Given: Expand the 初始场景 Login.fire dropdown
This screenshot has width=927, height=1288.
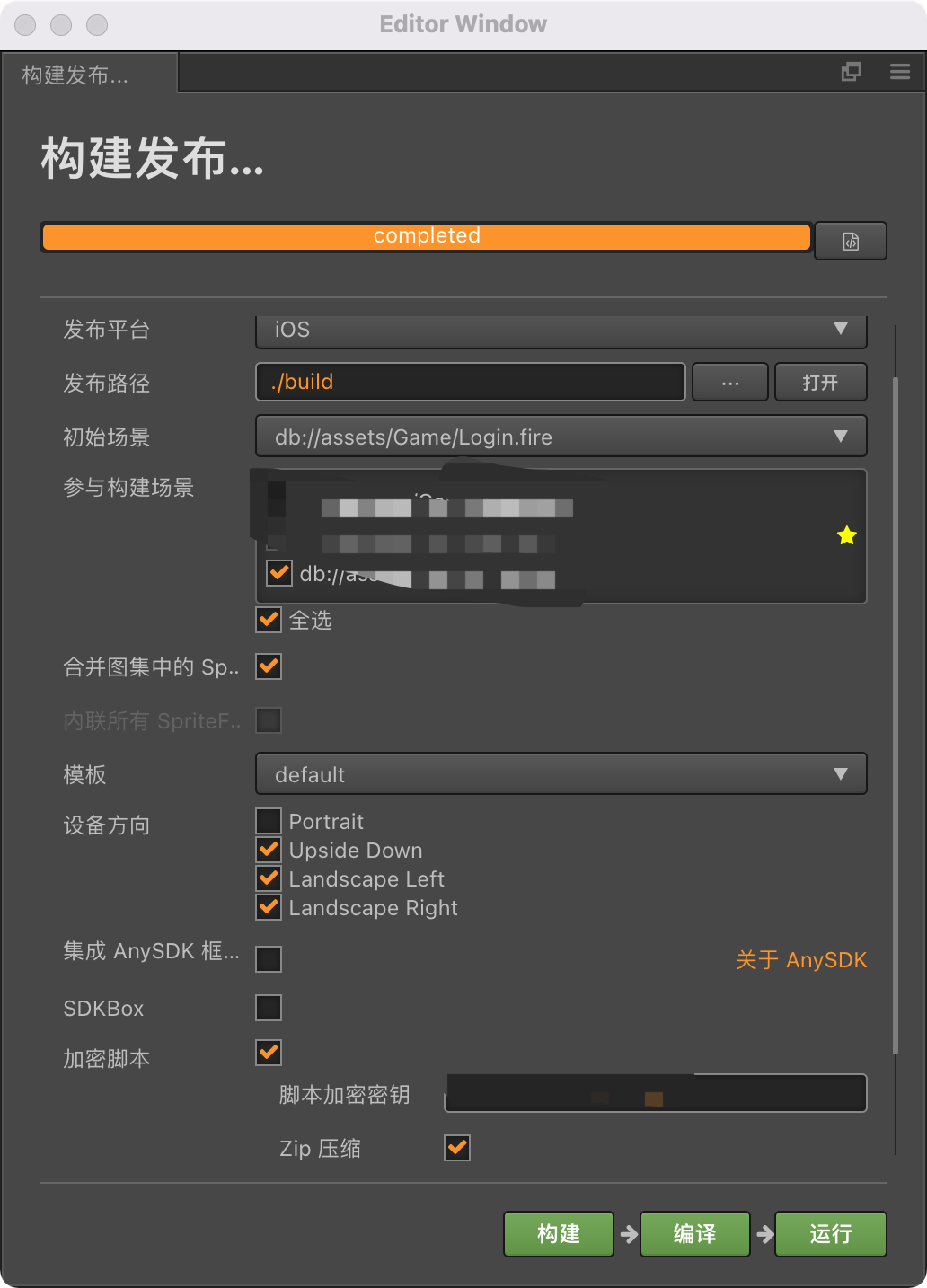Looking at the screenshot, I should (x=561, y=437).
